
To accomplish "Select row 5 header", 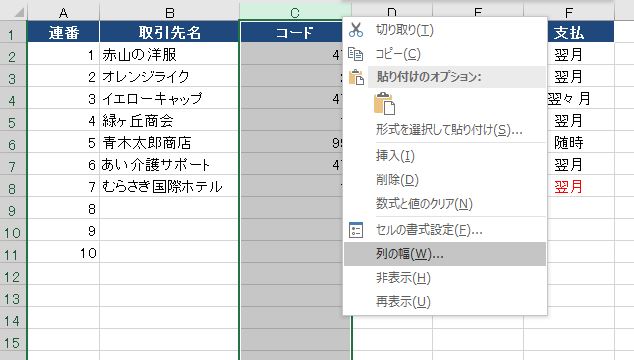I will (13, 121).
